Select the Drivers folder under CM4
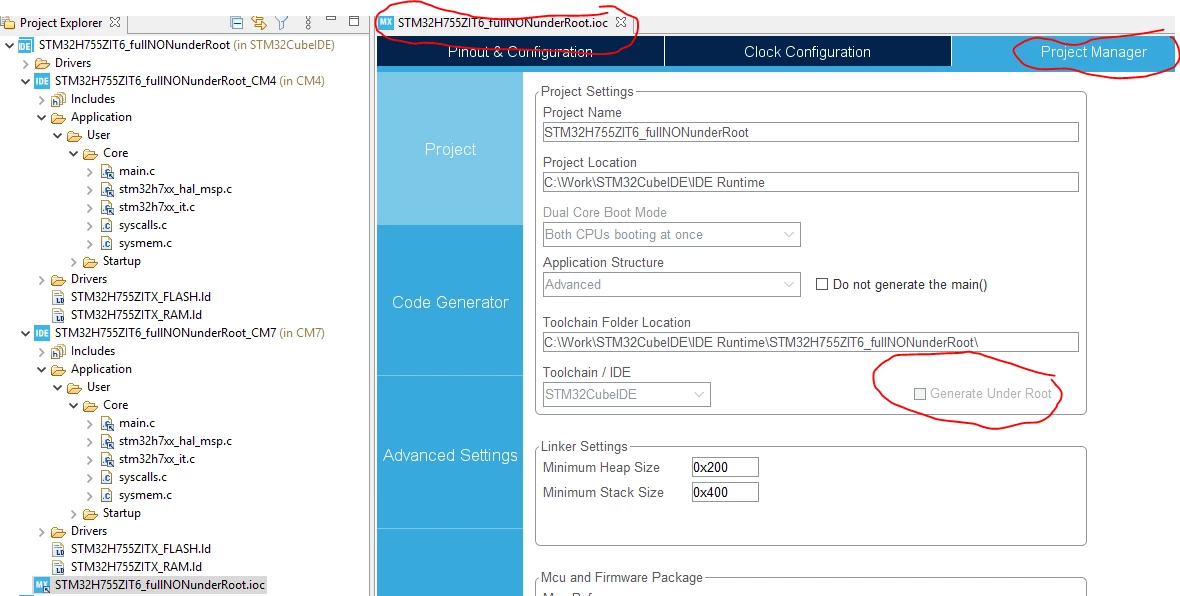1180x596 pixels. pos(89,279)
